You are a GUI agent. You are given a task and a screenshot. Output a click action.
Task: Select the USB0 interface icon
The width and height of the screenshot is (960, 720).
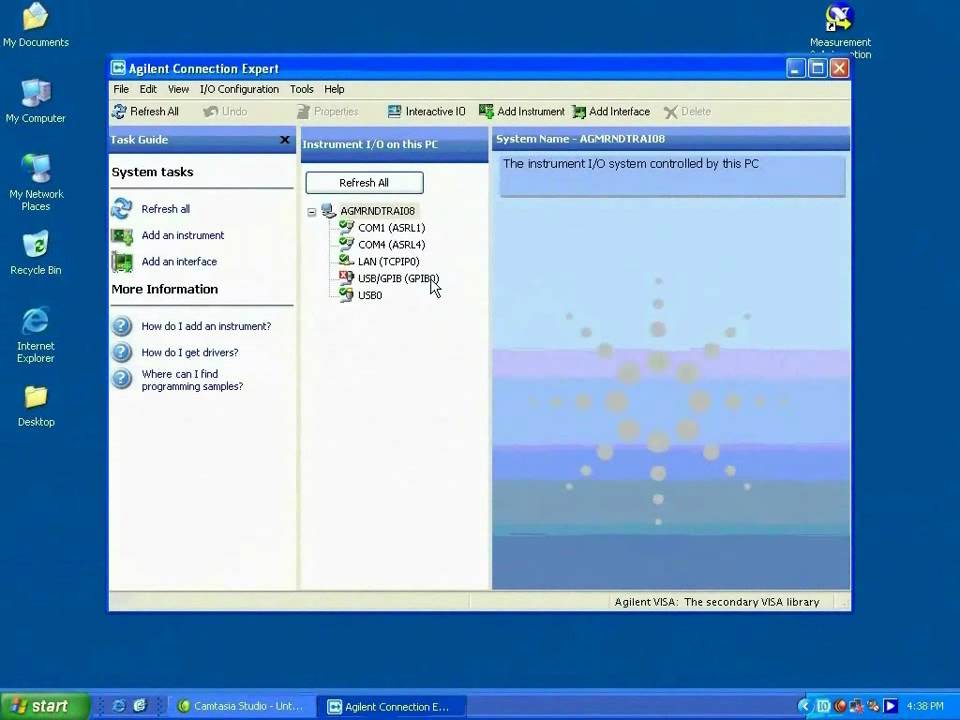point(347,294)
